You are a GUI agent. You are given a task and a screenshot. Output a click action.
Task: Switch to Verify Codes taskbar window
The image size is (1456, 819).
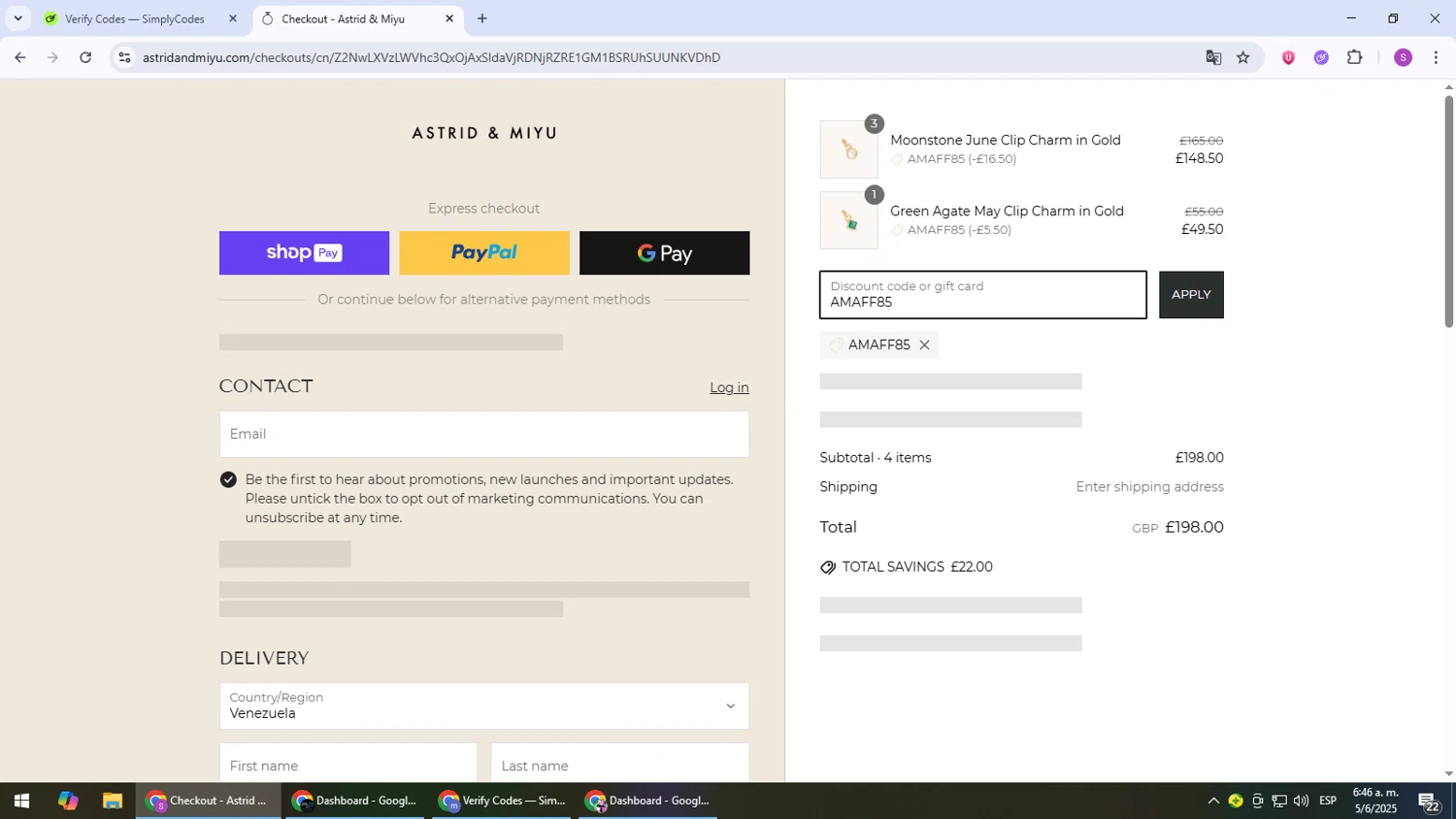[x=503, y=801]
